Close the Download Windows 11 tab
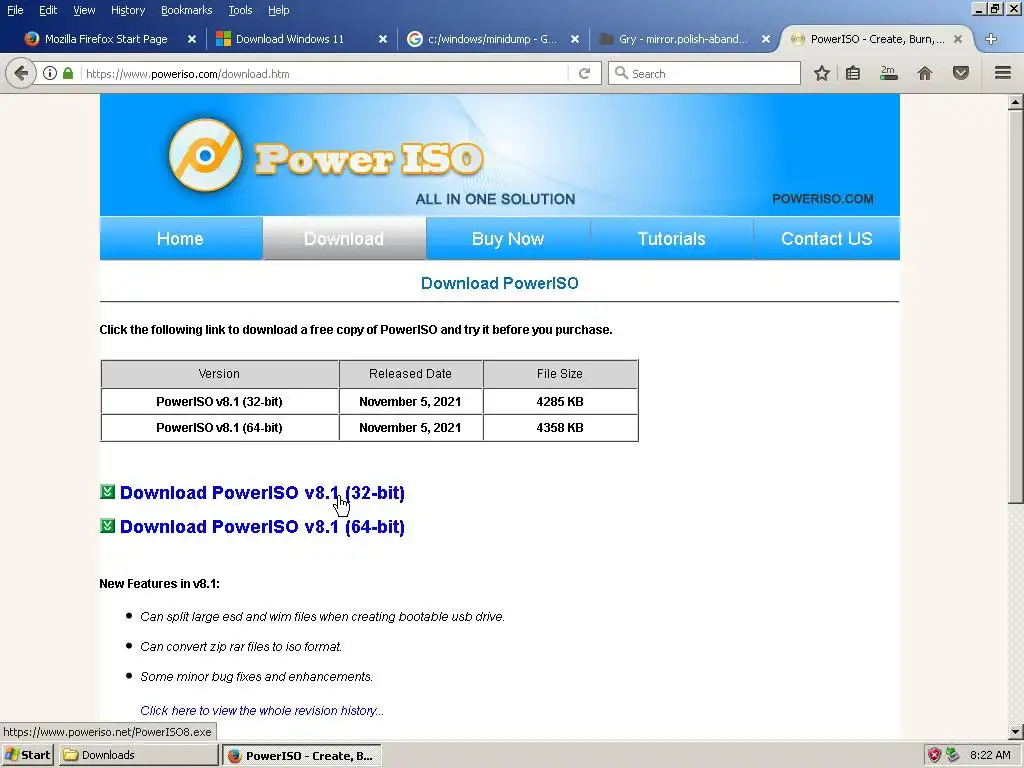Image resolution: width=1024 pixels, height=768 pixels. click(x=383, y=39)
